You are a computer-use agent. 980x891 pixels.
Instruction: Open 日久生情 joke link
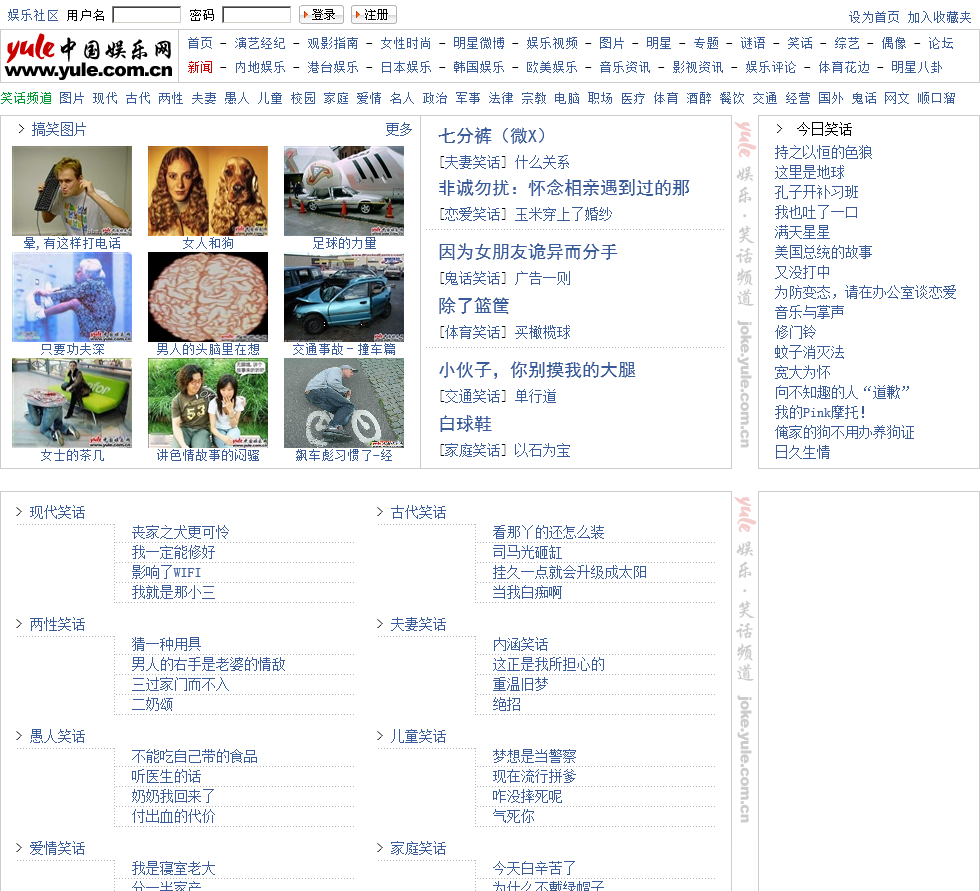click(x=802, y=452)
